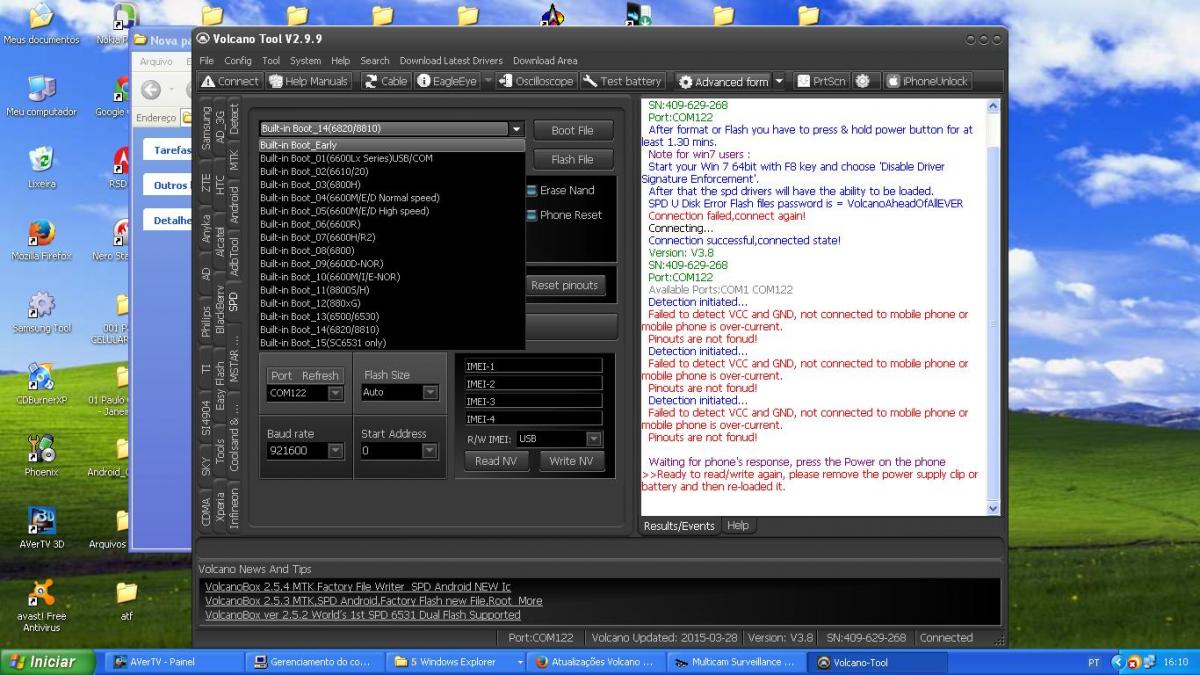Open the Flash Size Auto dropdown
This screenshot has height=675, width=1200.
pyautogui.click(x=430, y=393)
